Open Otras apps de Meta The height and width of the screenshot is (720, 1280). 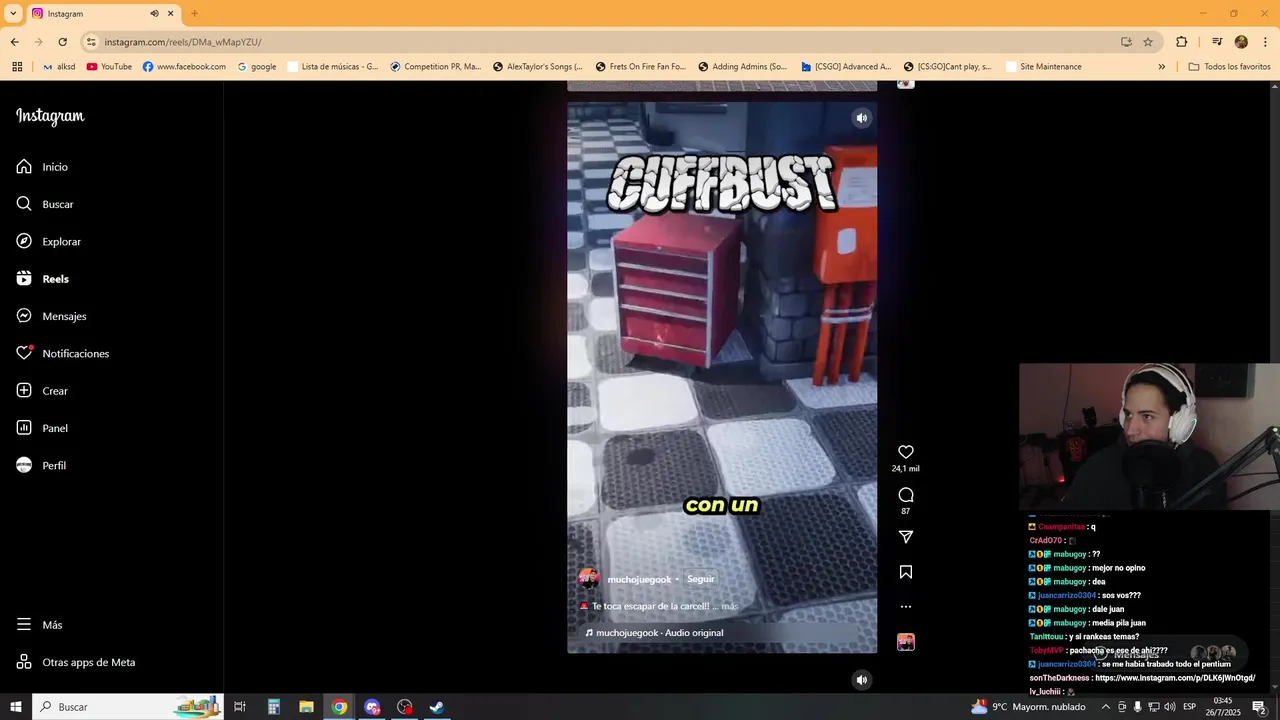click(x=75, y=662)
